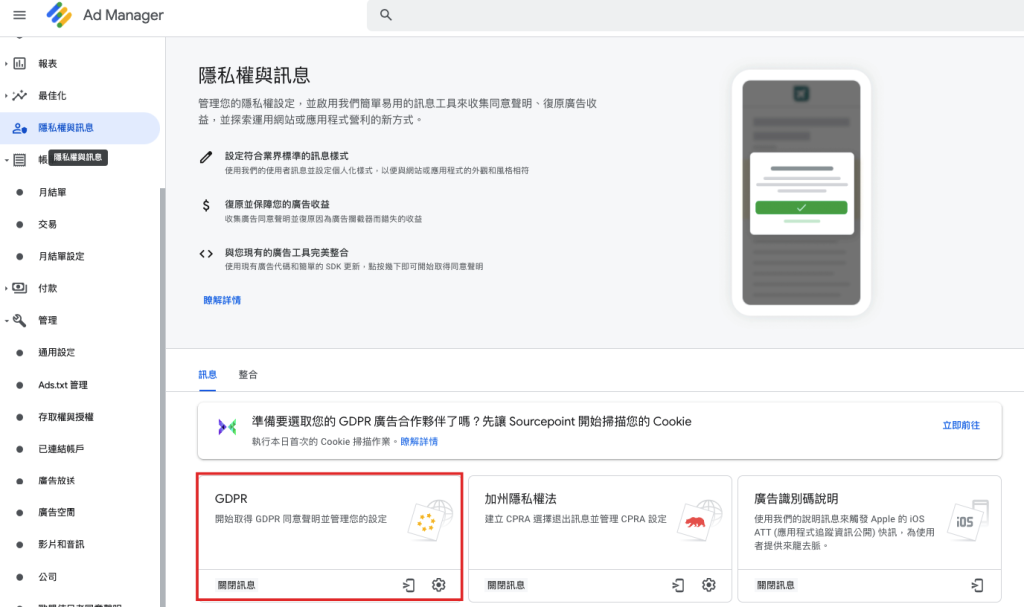The height and width of the screenshot is (607, 1024).
Task: Expand the 最佳化 sidebar section arrow
Action: pyautogui.click(x=7, y=95)
